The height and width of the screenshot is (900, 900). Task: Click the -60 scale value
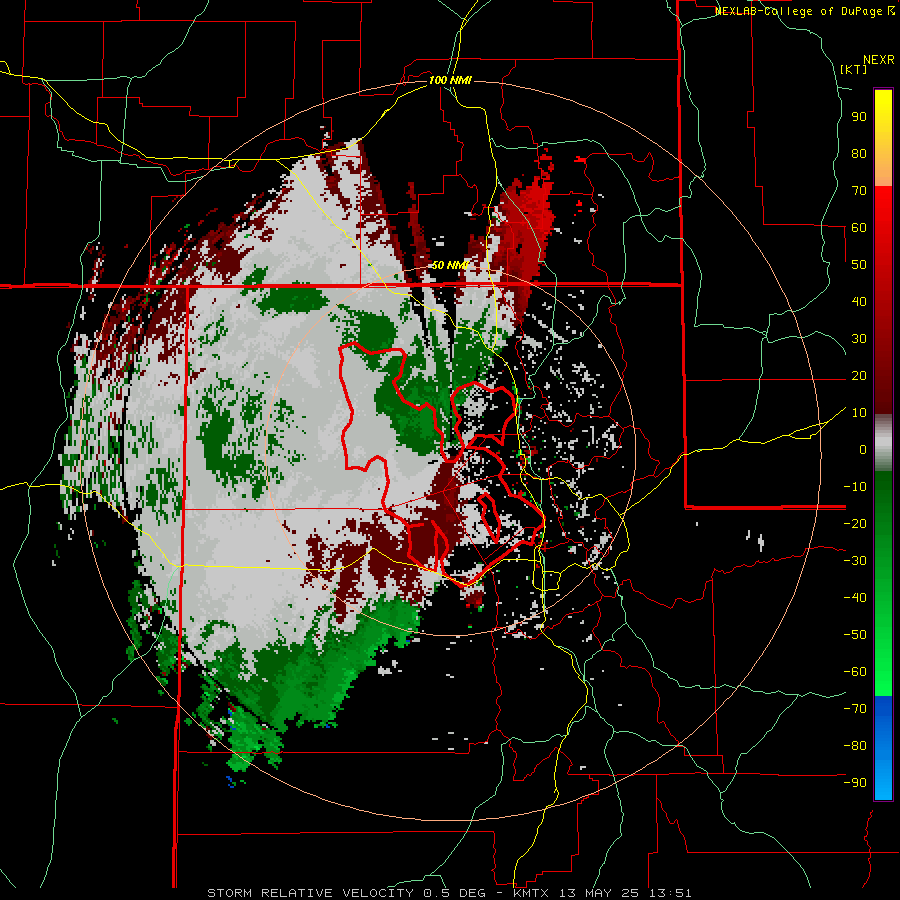855,672
